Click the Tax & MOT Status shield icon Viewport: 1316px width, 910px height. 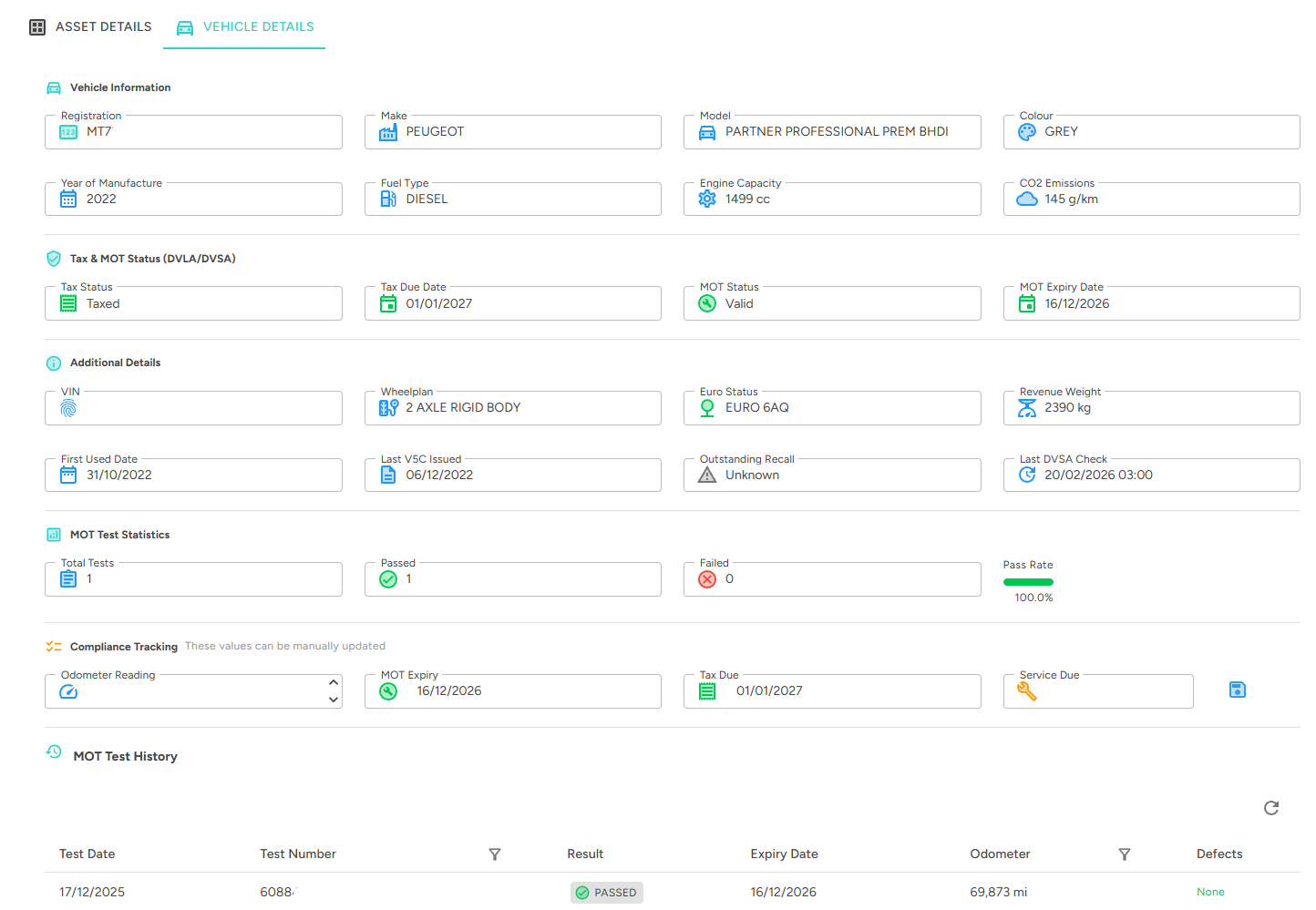click(x=54, y=259)
